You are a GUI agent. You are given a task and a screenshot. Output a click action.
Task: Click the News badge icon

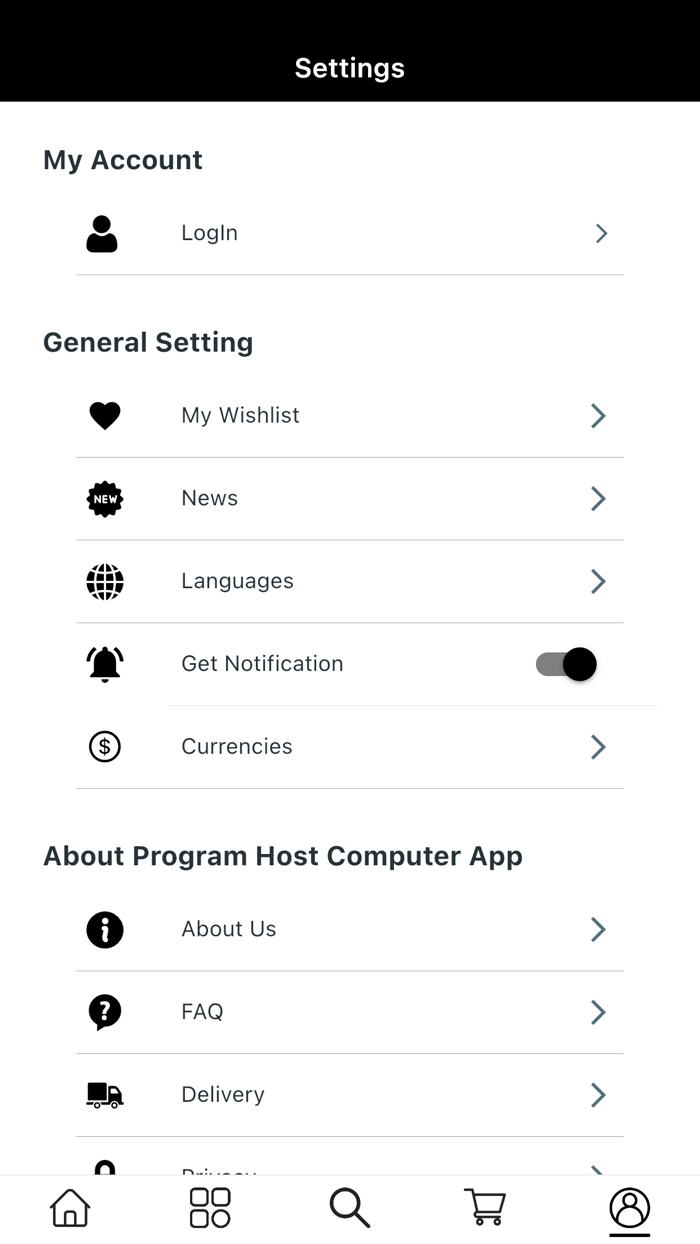pyautogui.click(x=104, y=498)
